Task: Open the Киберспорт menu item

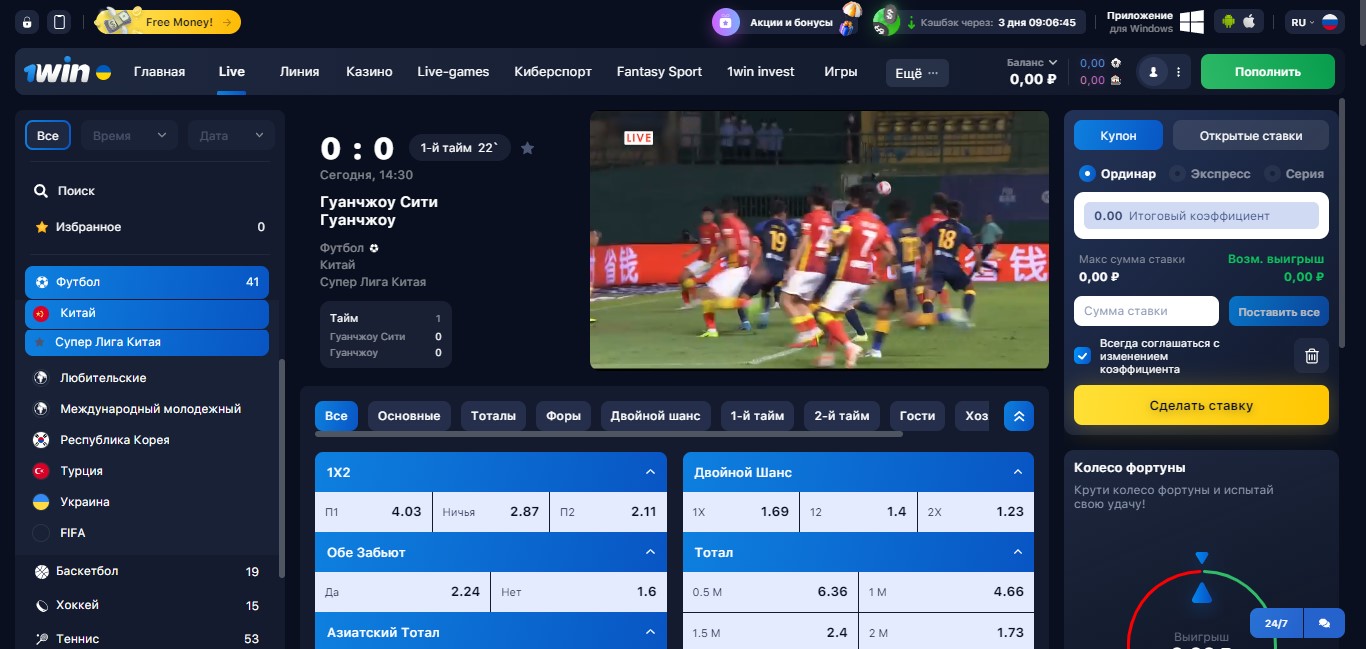Action: [x=553, y=72]
